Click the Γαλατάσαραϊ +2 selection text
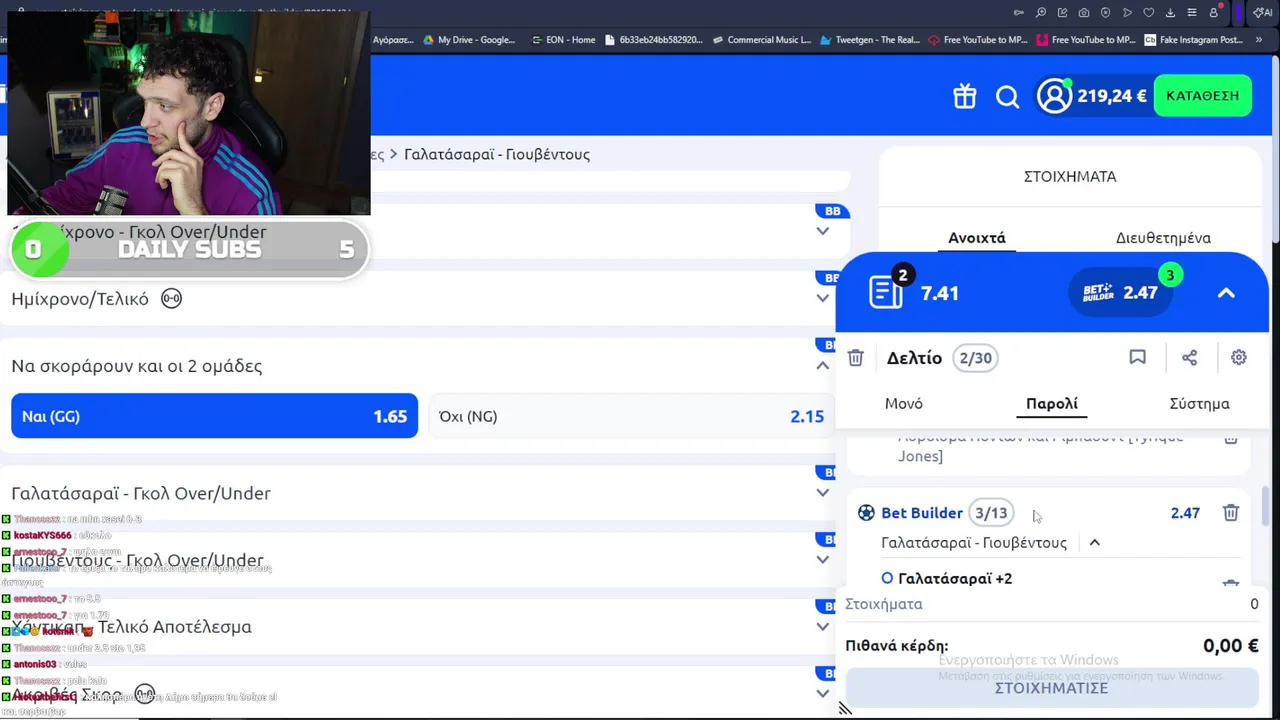Screen dimensions: 1280x720 (x=955, y=578)
